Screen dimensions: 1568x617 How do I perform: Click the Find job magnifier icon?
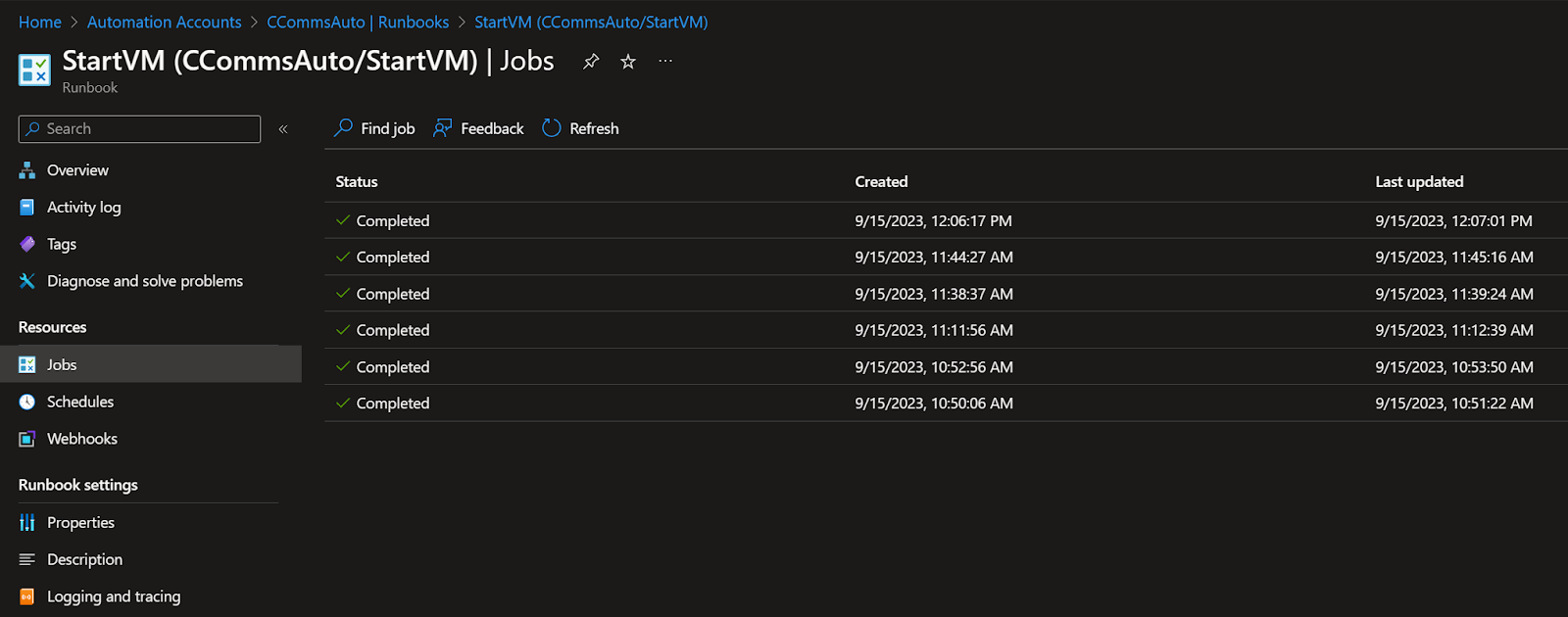(x=344, y=128)
